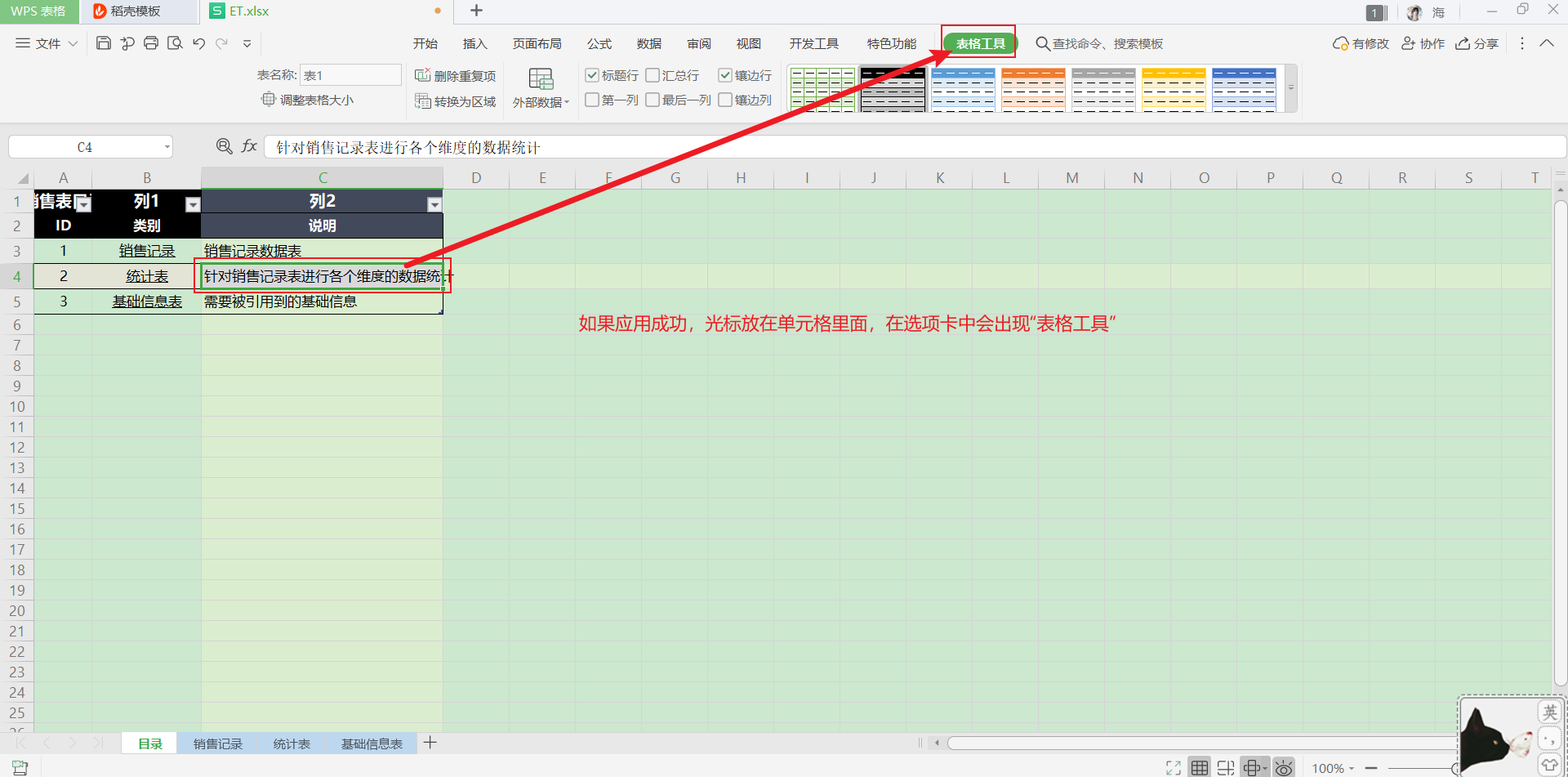This screenshot has height=777, width=1568.
Task: Open filter dropdown on 列1 header
Action: point(193,205)
